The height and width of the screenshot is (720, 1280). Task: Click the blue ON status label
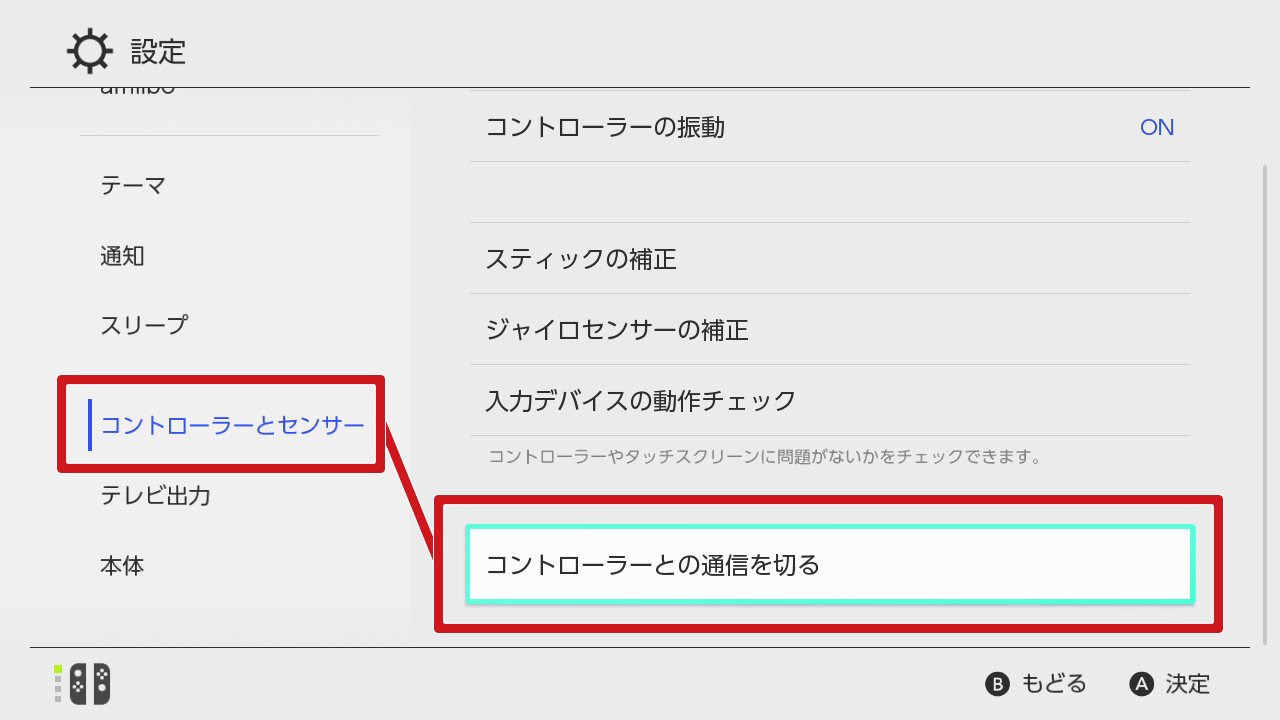(x=1157, y=127)
